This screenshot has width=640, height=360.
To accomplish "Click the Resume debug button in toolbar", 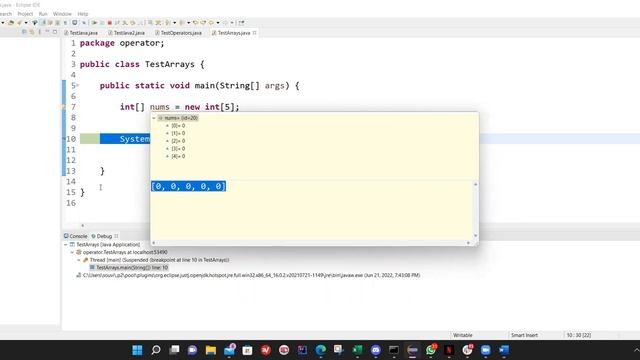I will point(94,23).
